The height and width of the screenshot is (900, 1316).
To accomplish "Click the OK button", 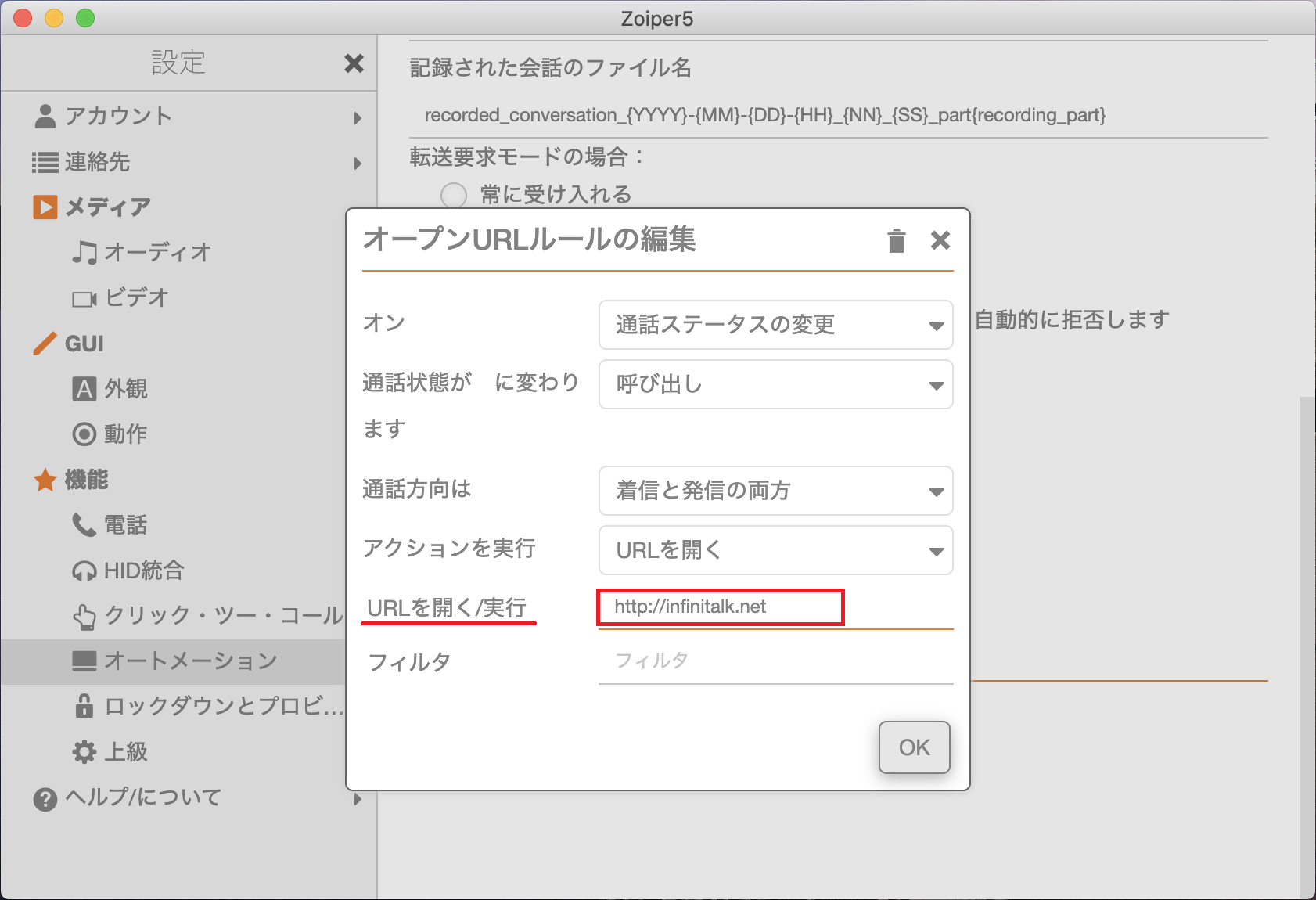I will pos(914,747).
